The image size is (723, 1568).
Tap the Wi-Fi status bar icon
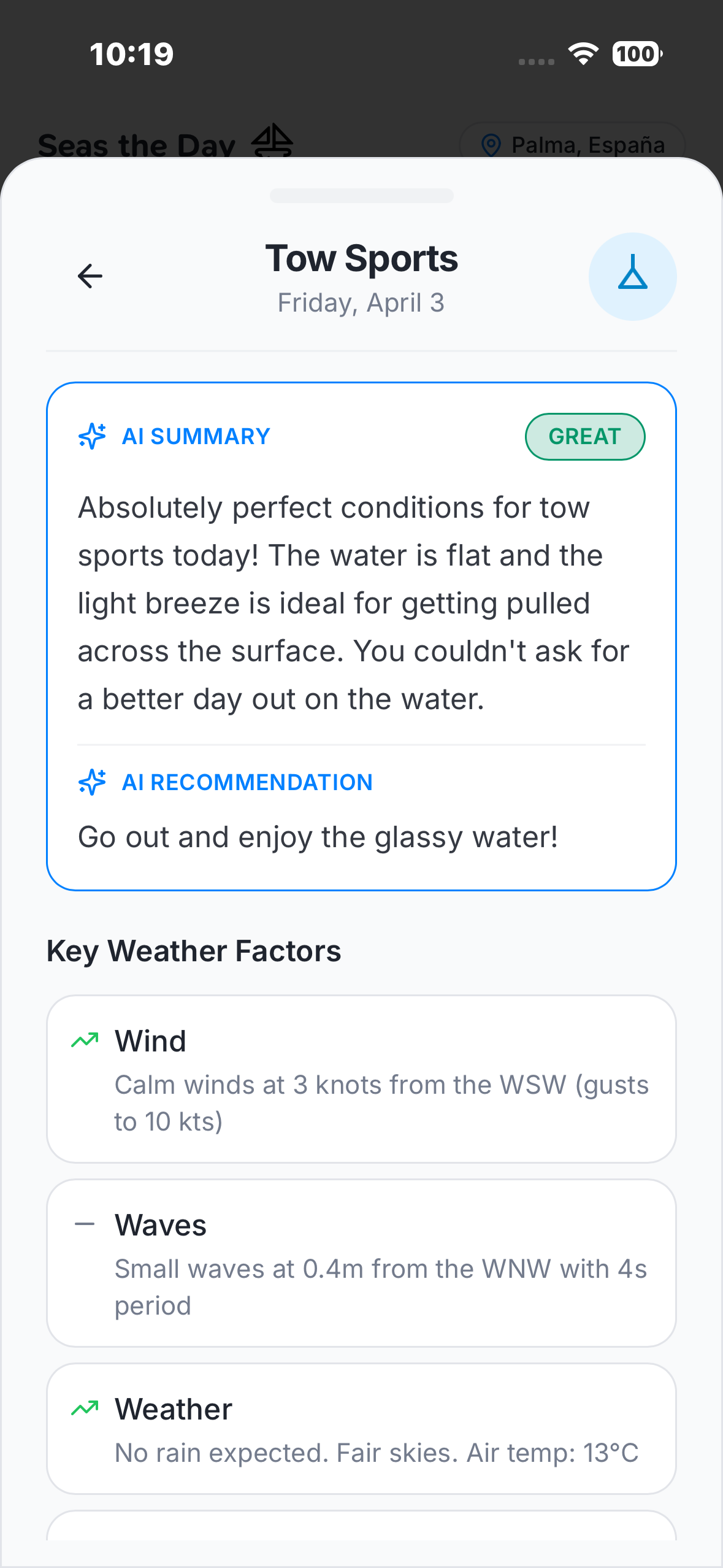coord(583,54)
